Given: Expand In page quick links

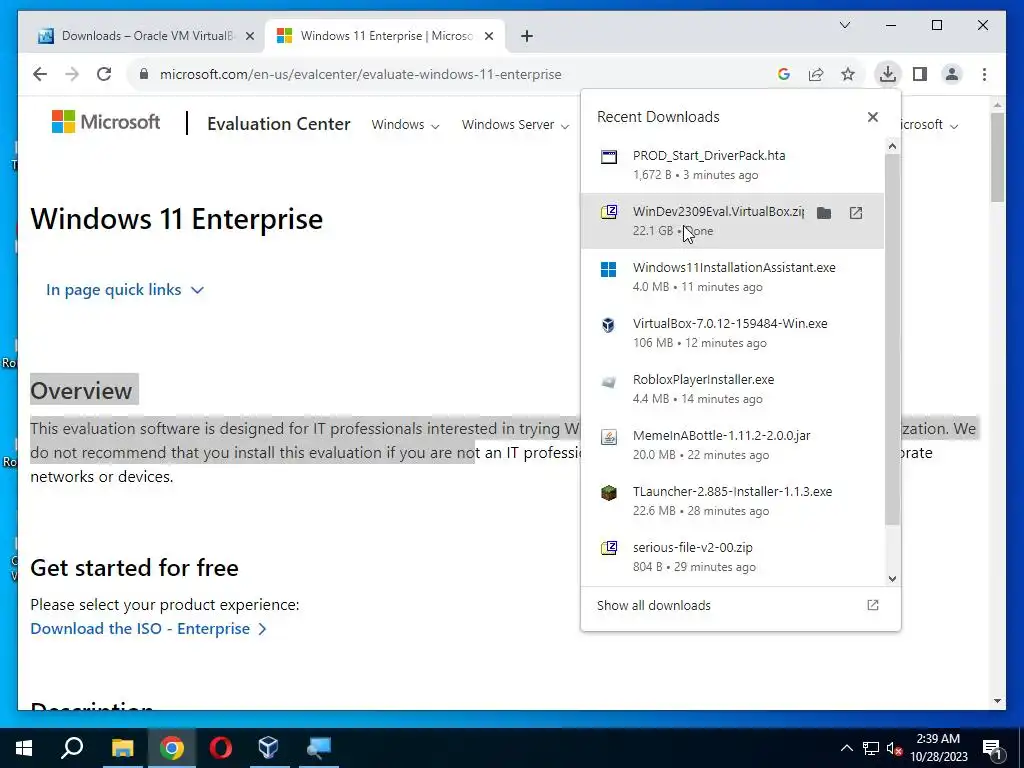Looking at the screenshot, I should pos(125,290).
